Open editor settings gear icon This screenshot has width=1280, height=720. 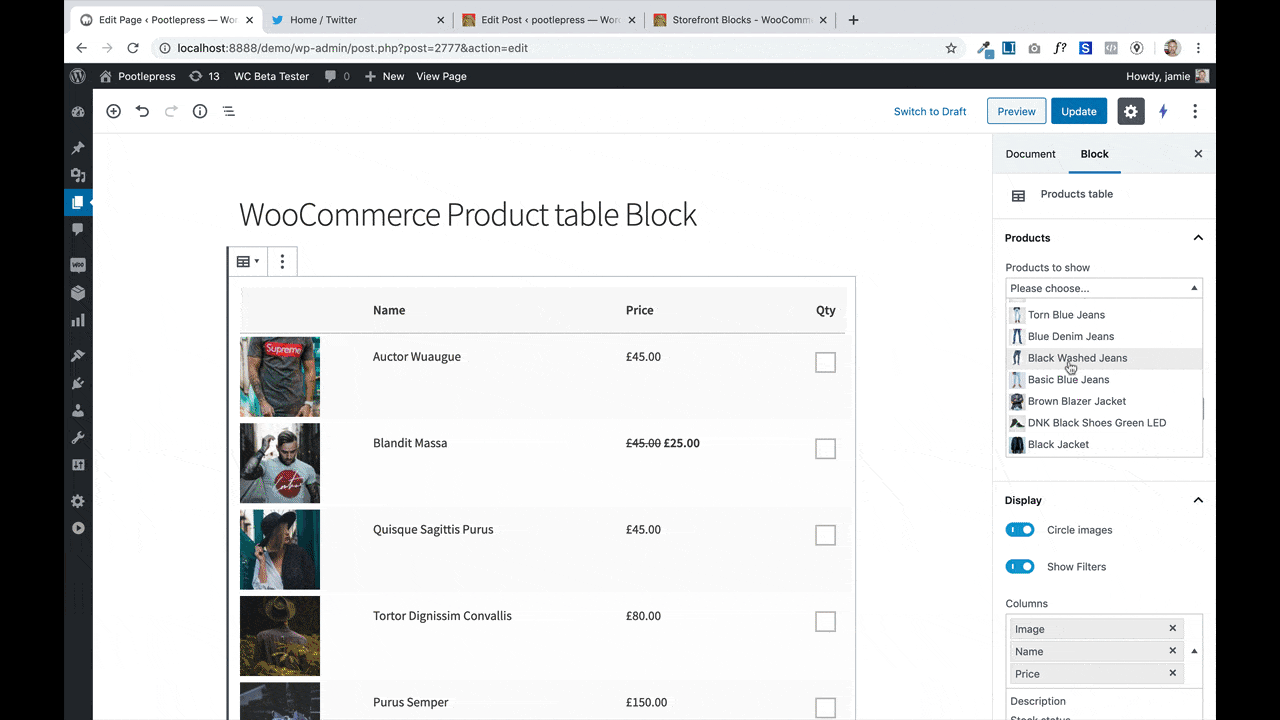[1131, 111]
